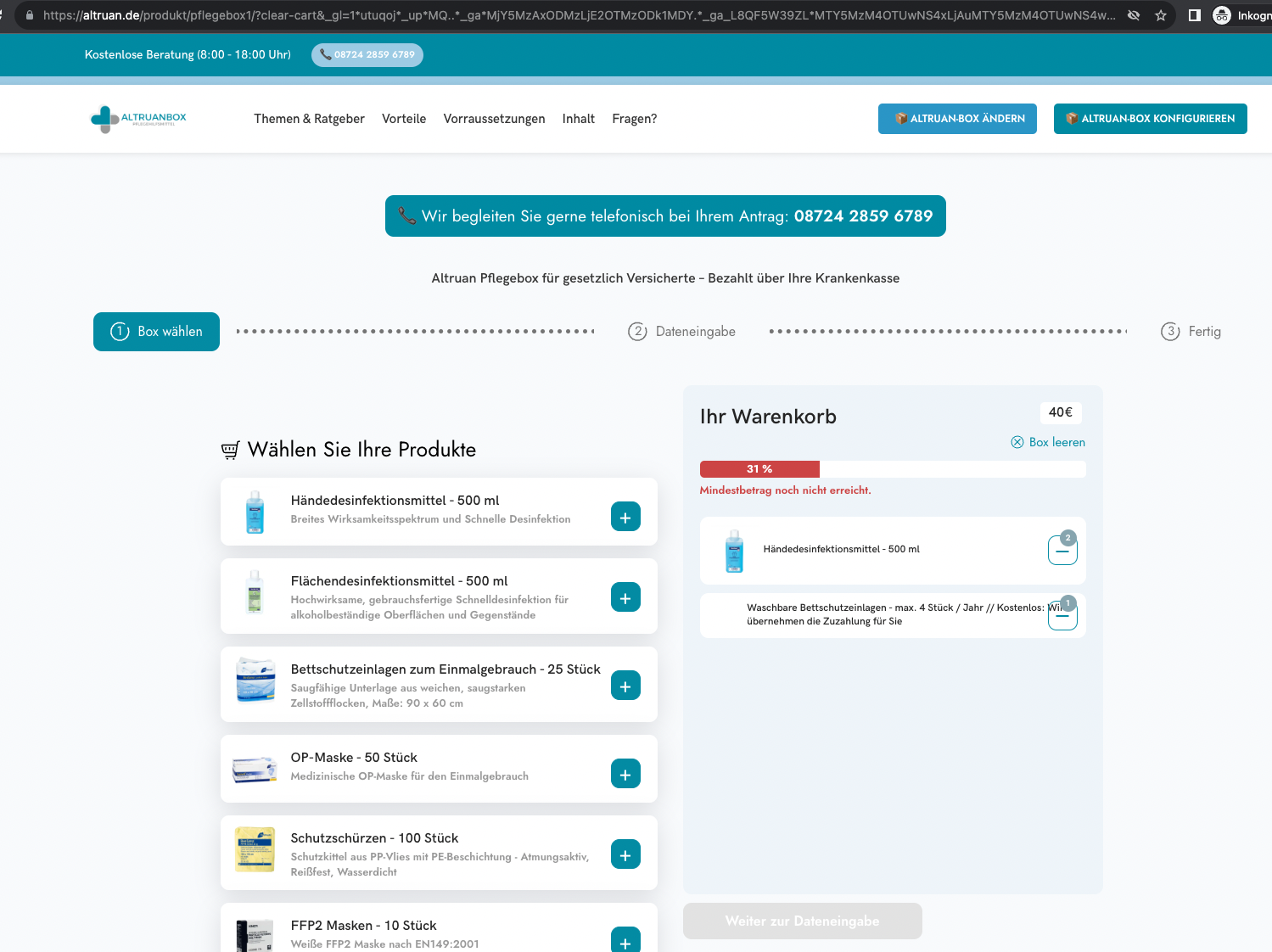
Task: Add Flächendesinfektionsmittel 500 ml with plus button
Action: click(625, 597)
